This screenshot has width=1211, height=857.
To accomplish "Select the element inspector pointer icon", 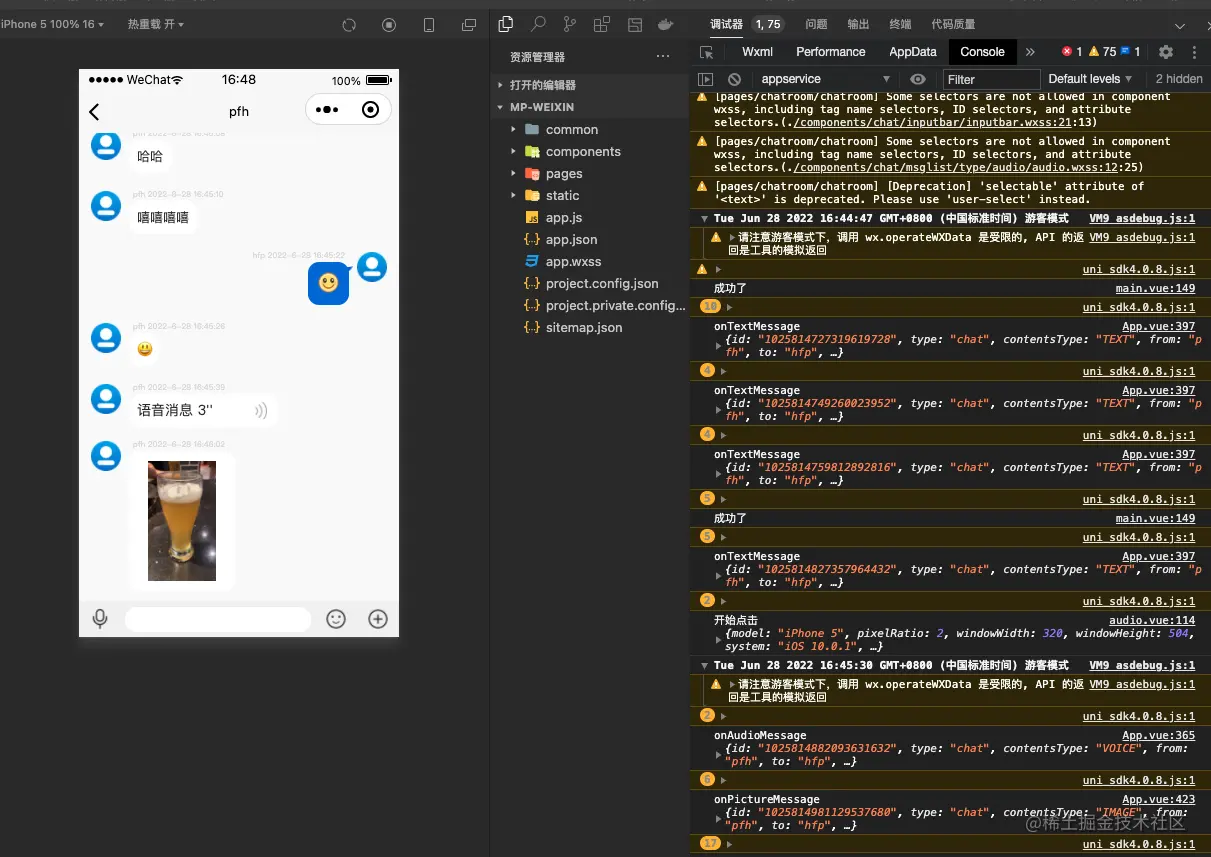I will coord(706,52).
